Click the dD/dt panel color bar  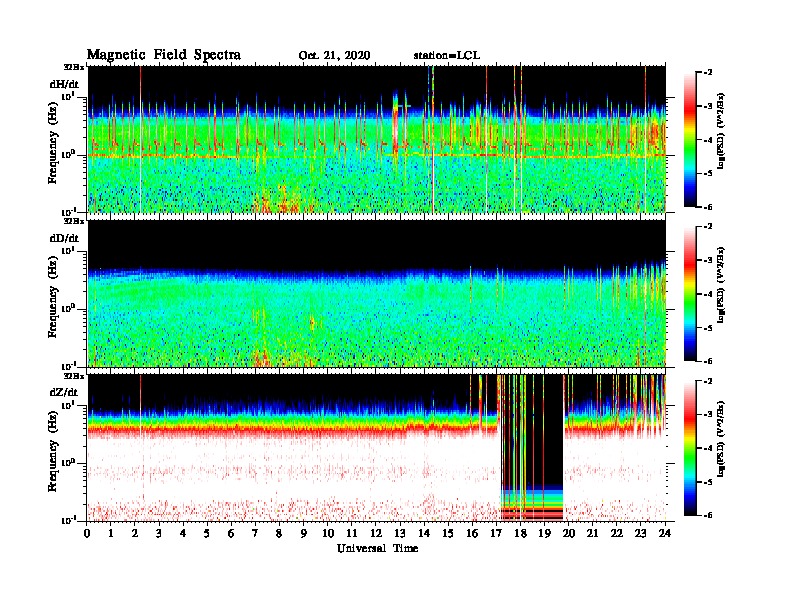[x=690, y=293]
